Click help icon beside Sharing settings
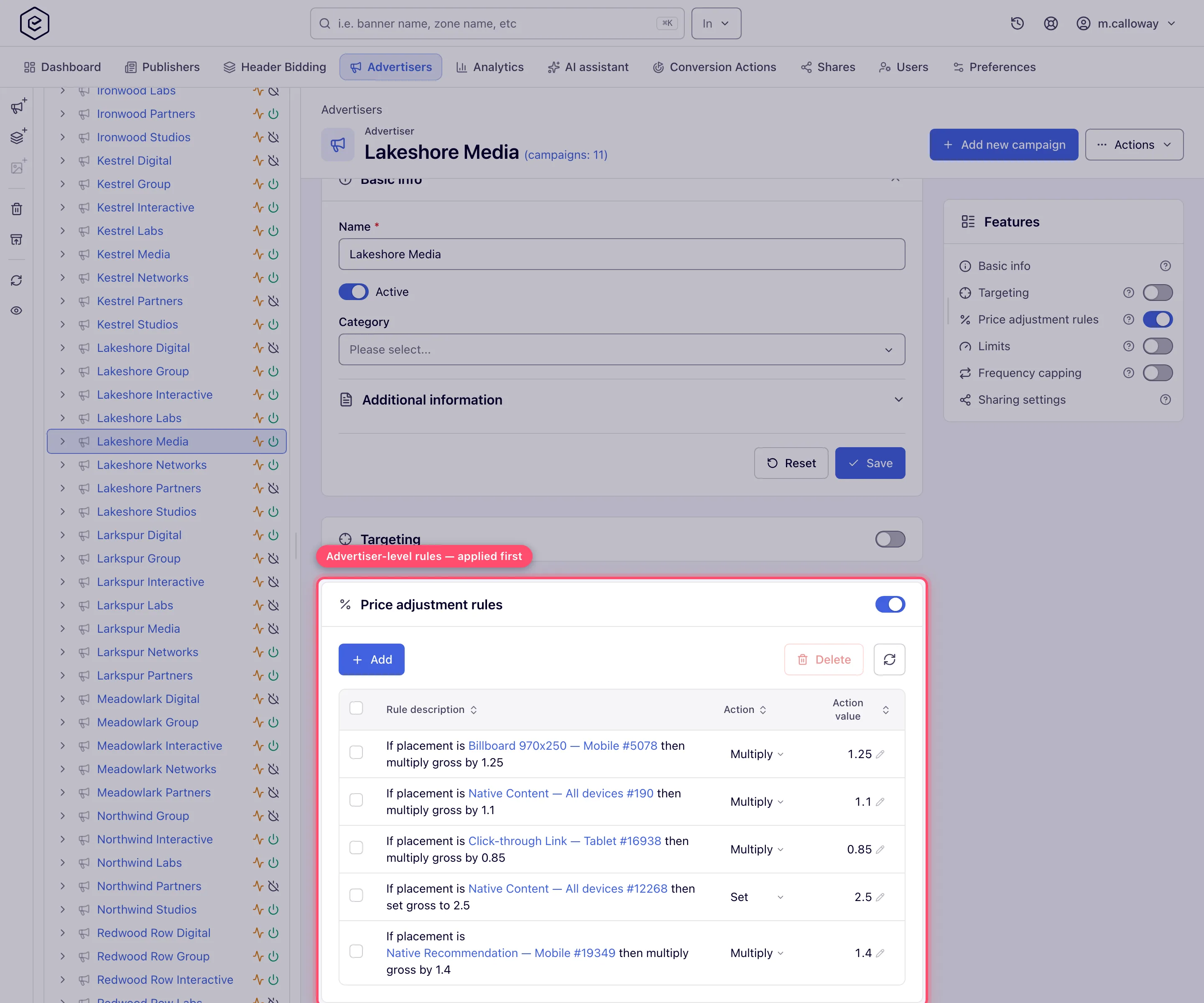The height and width of the screenshot is (1003, 1204). [1165, 400]
